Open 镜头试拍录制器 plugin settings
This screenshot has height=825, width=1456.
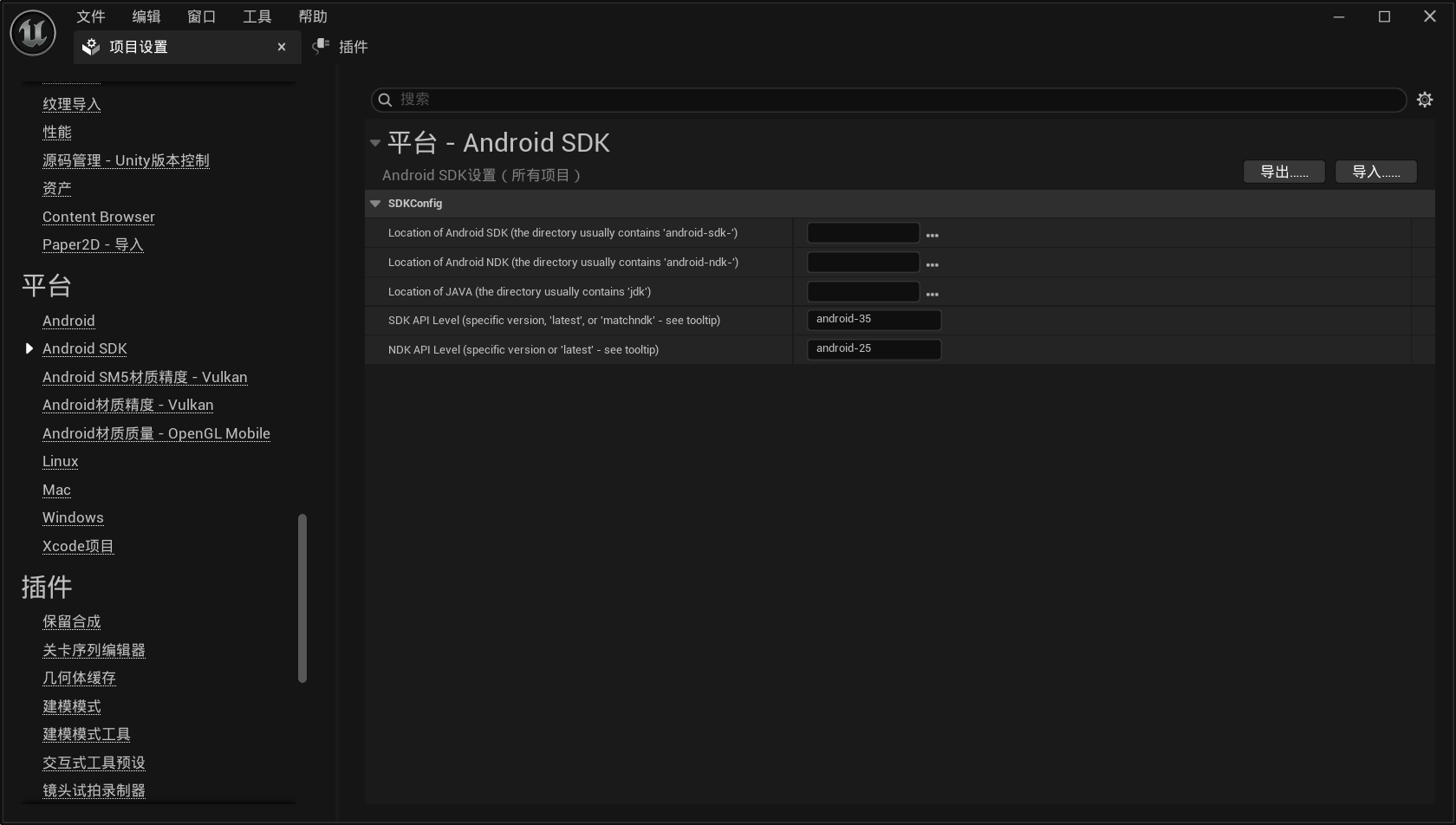[94, 790]
